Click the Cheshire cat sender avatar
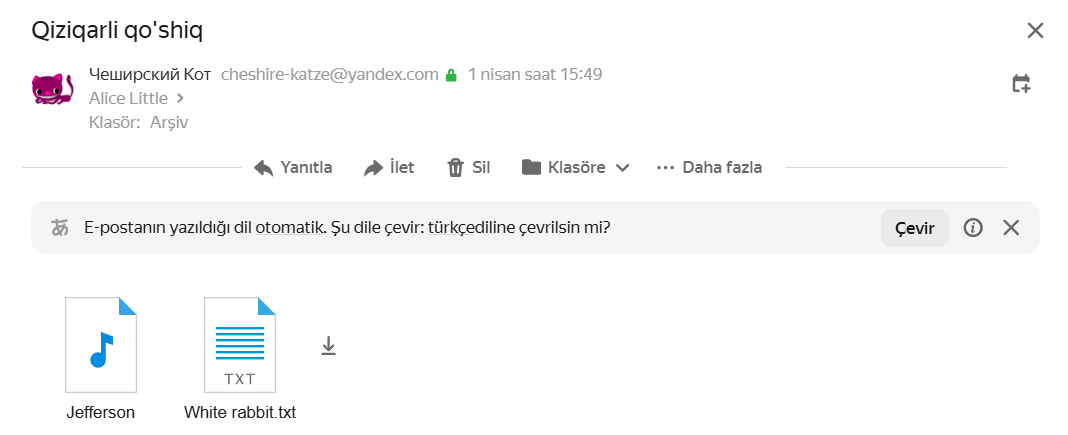The height and width of the screenshot is (435, 1068). pyautogui.click(x=52, y=89)
